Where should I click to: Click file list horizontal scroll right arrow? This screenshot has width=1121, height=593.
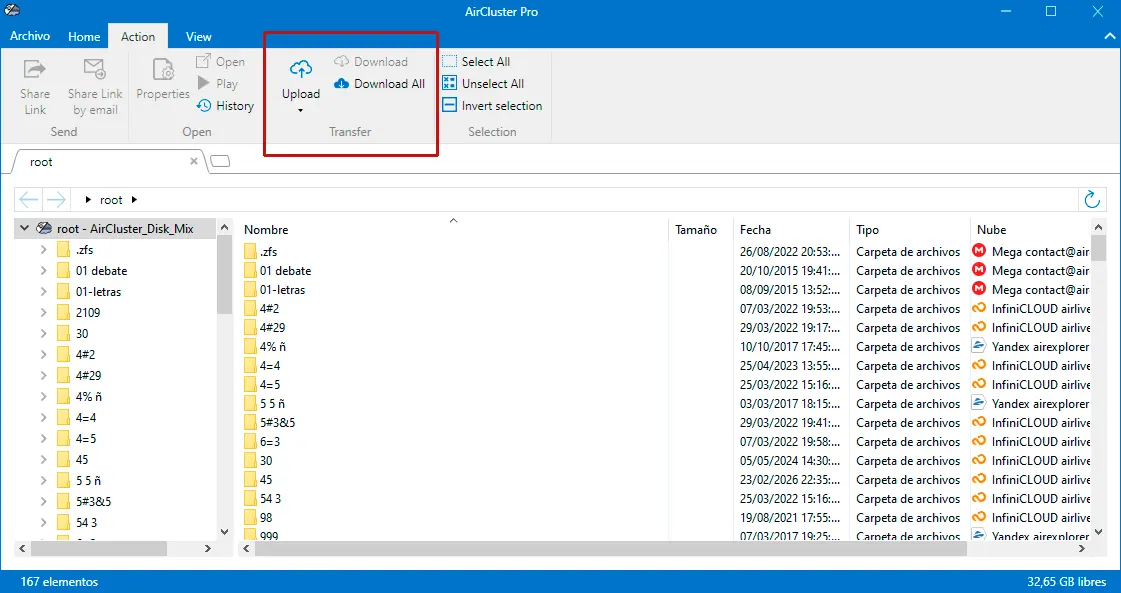(x=1082, y=549)
